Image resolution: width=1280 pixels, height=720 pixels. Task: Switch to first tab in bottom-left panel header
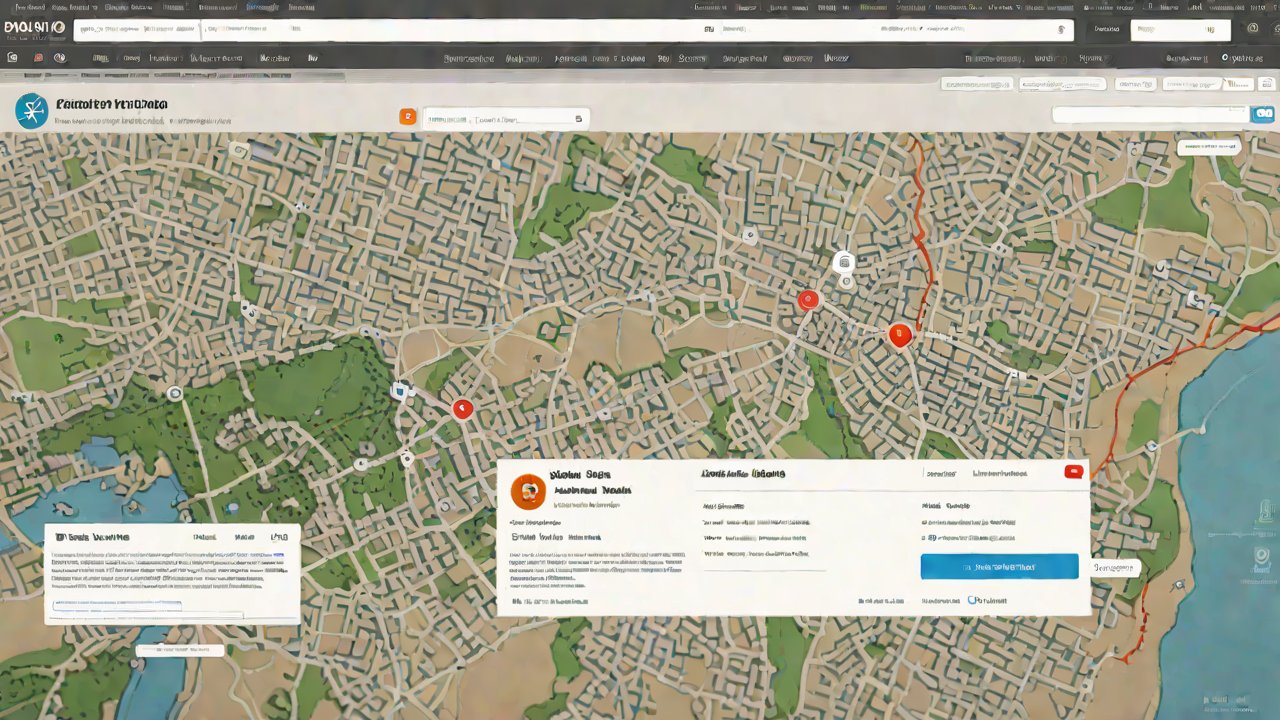tap(203, 537)
